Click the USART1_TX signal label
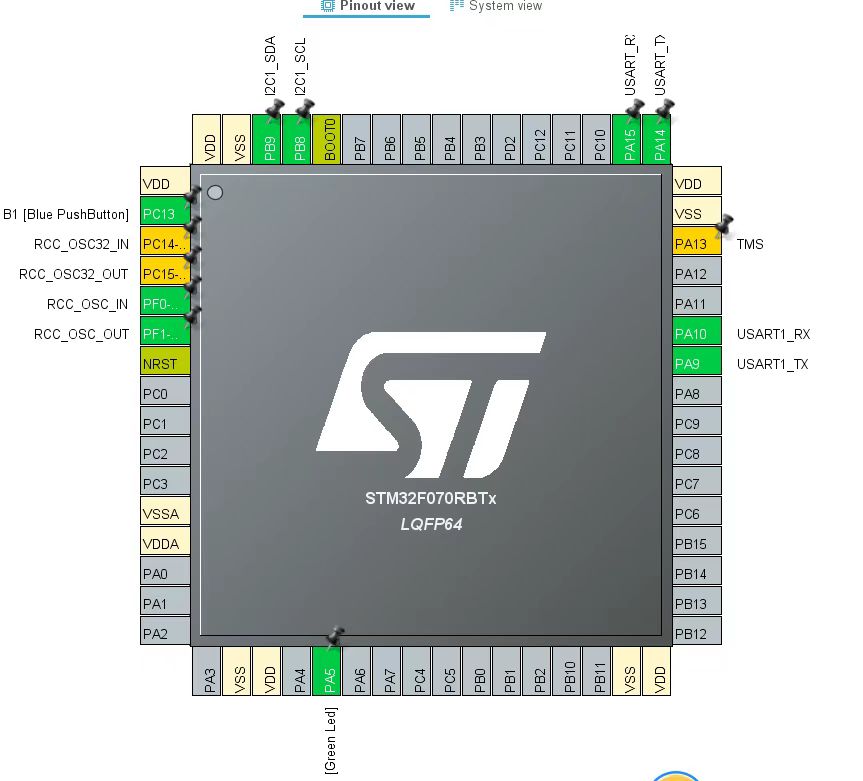Viewport: 863px width, 781px height. pyautogui.click(x=772, y=364)
